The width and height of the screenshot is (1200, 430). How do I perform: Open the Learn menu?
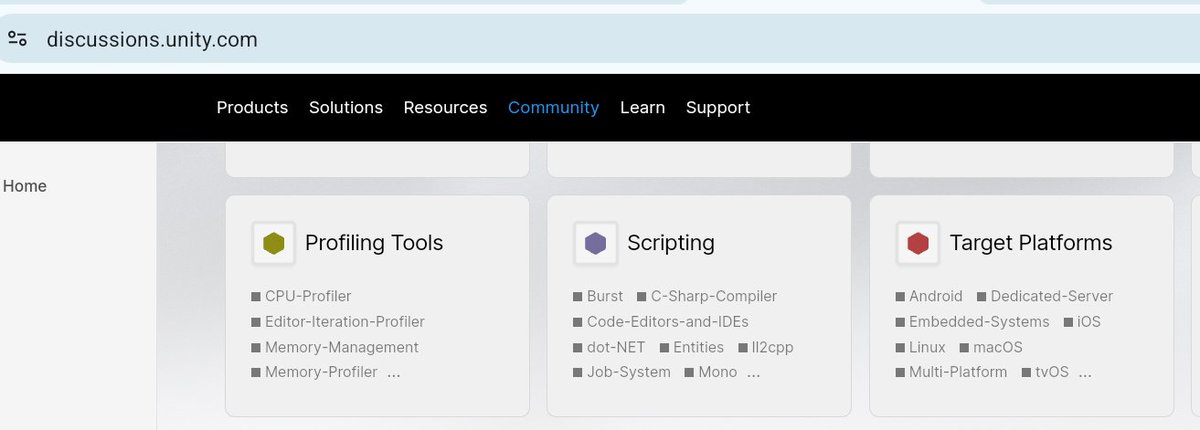(642, 107)
